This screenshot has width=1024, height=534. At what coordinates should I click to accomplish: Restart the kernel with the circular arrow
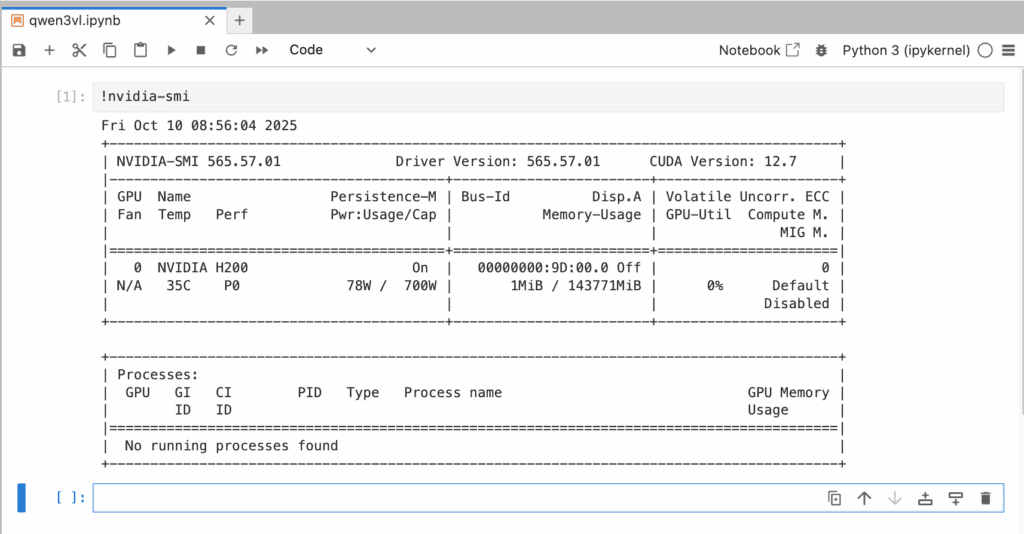(x=231, y=50)
